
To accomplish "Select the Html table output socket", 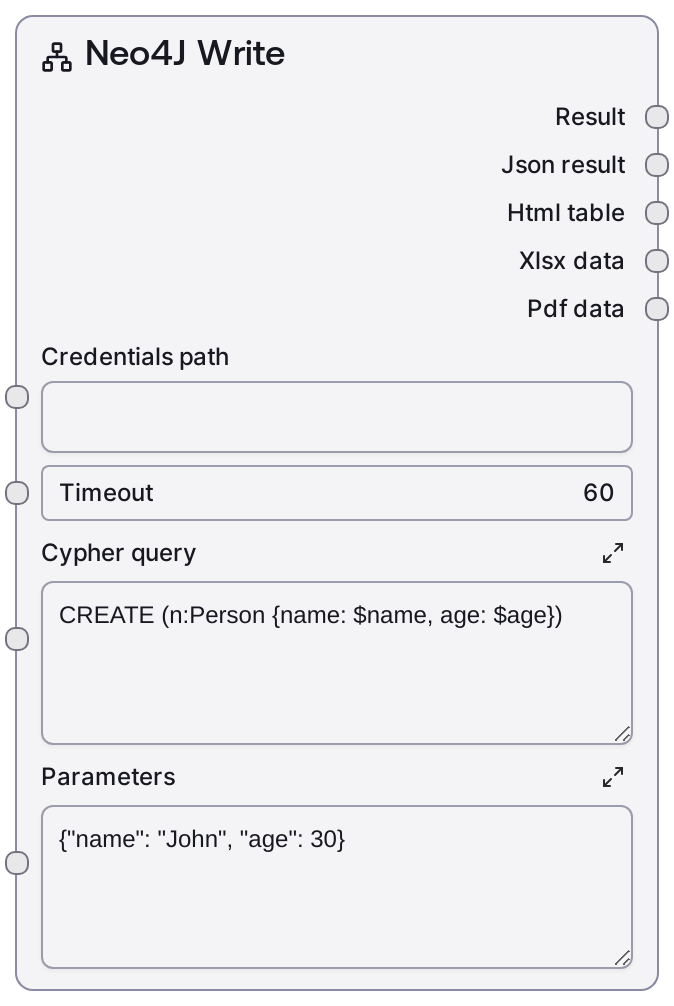I will click(x=656, y=213).
